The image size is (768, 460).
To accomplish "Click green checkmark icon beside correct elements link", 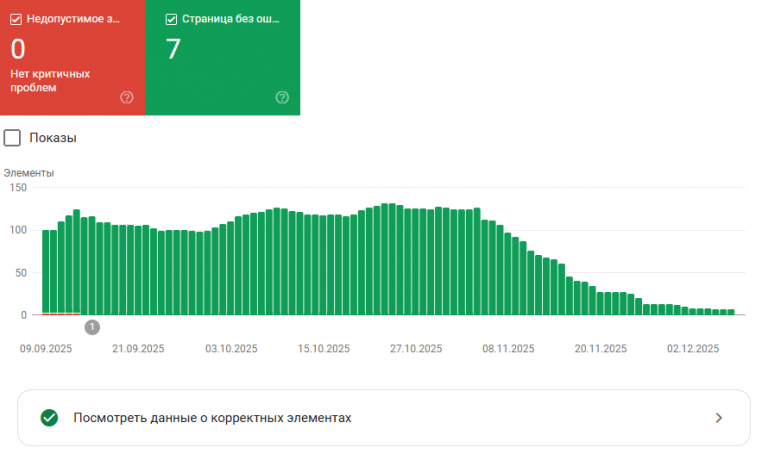I will coord(49,418).
